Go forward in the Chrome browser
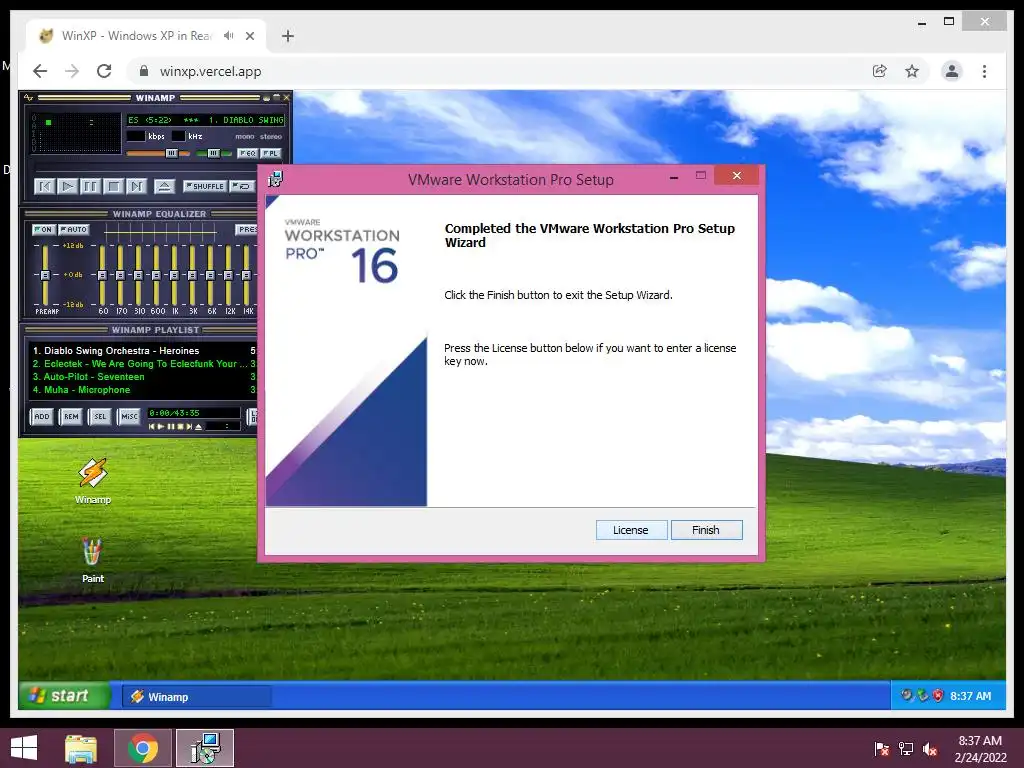Image resolution: width=1024 pixels, height=768 pixels. tap(72, 71)
